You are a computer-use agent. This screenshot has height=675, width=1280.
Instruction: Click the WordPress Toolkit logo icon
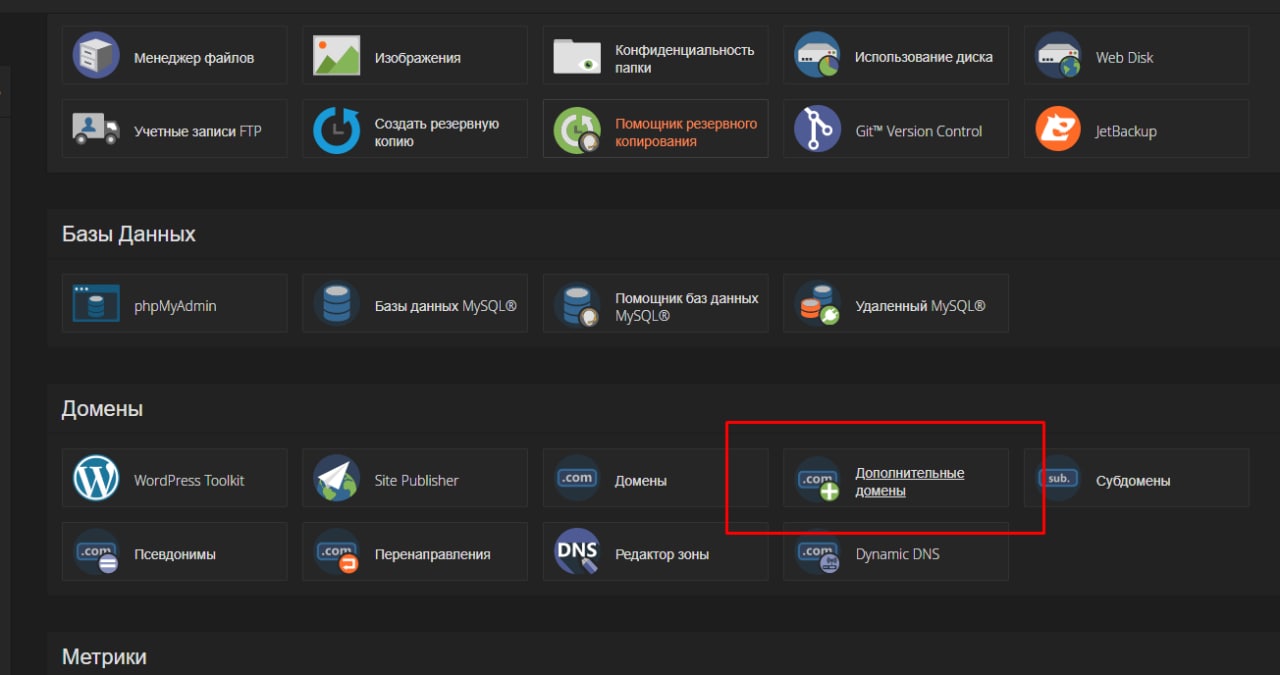click(x=96, y=479)
